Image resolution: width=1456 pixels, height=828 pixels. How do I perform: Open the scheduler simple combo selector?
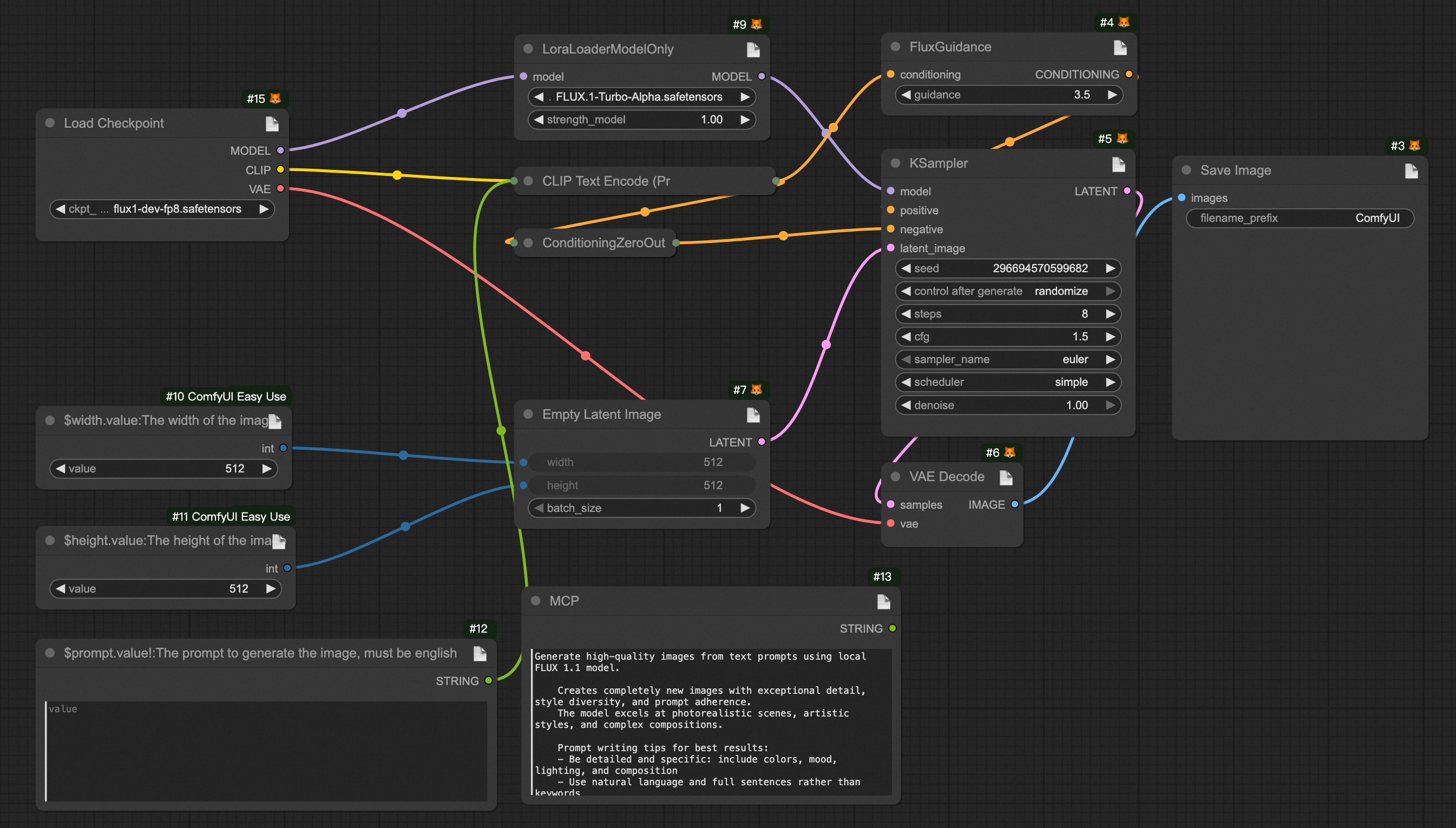[1007, 382]
